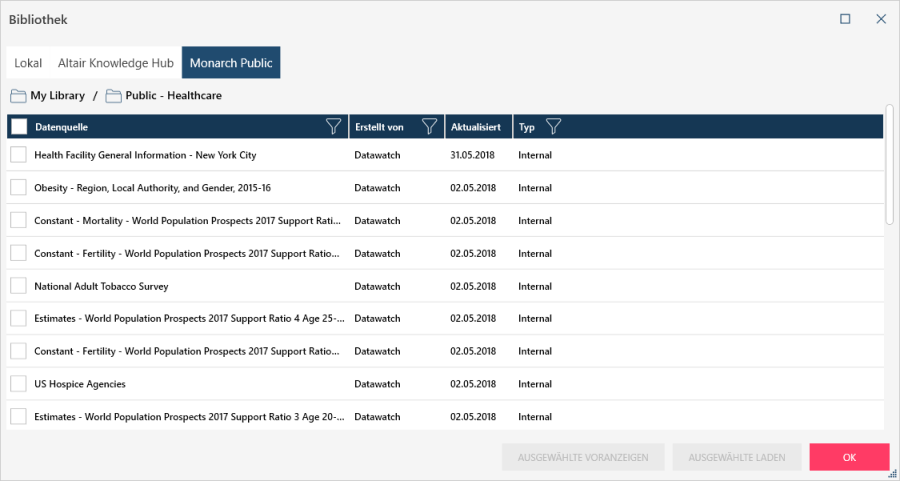The width and height of the screenshot is (900, 481).
Task: Click the My Library folder icon
Action: (x=18, y=96)
